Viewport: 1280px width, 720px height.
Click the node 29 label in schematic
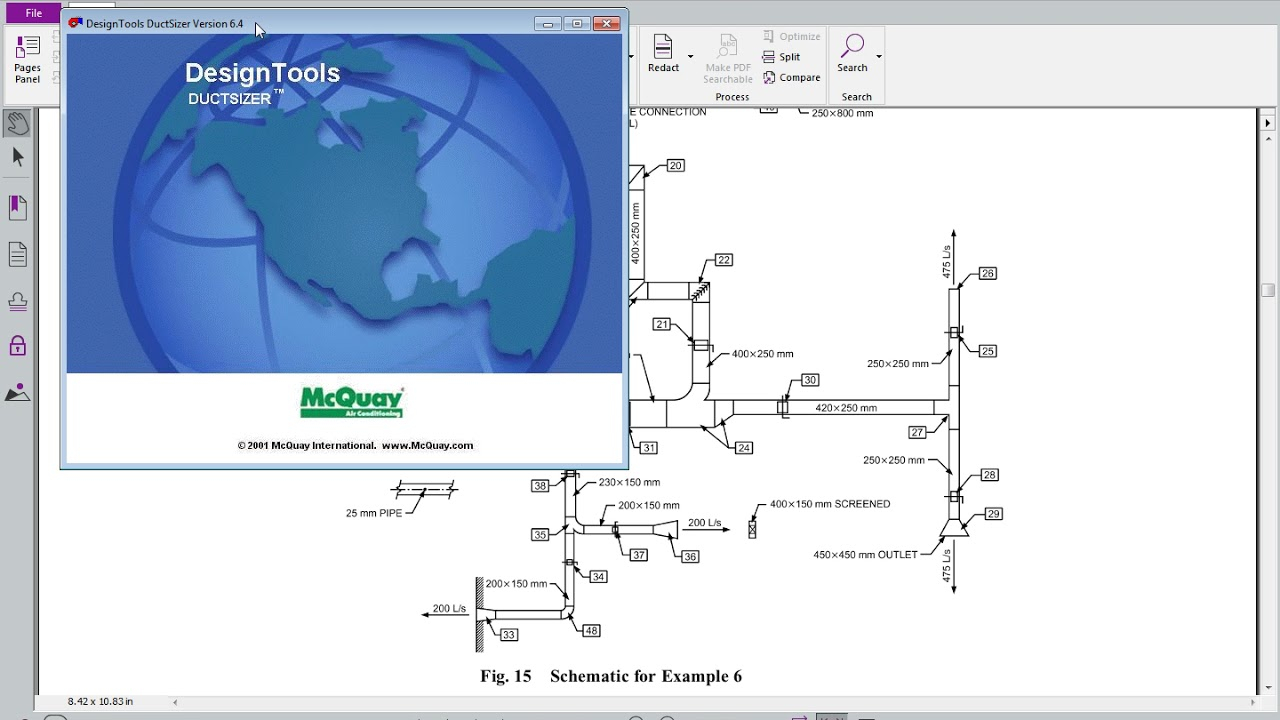pyautogui.click(x=993, y=514)
